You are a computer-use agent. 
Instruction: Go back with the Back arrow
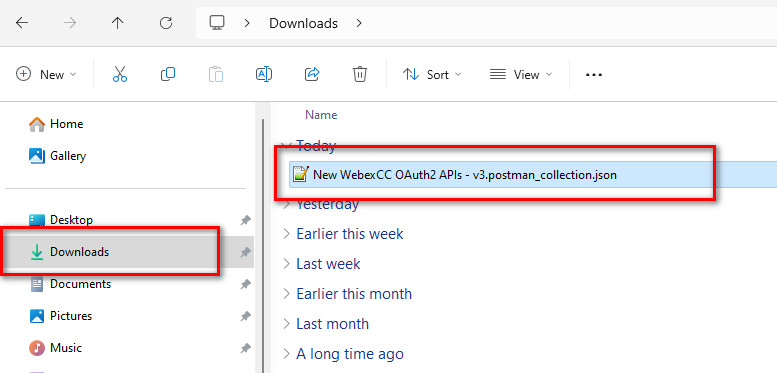(x=22, y=23)
